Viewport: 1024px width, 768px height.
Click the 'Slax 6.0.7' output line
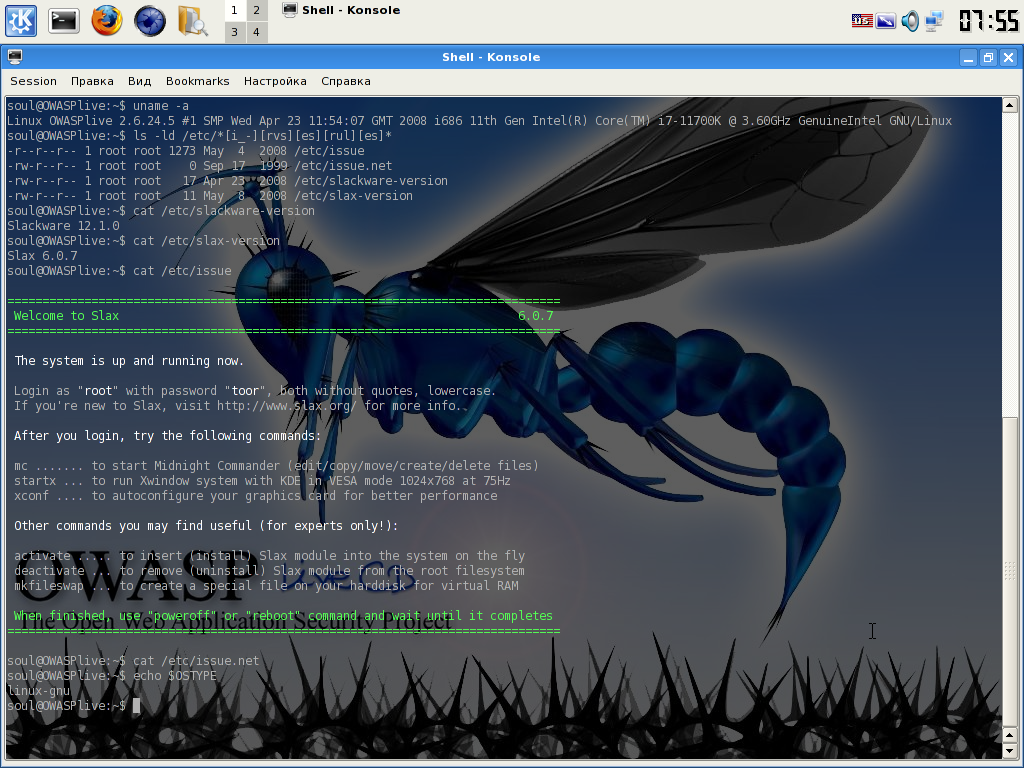(x=42, y=256)
